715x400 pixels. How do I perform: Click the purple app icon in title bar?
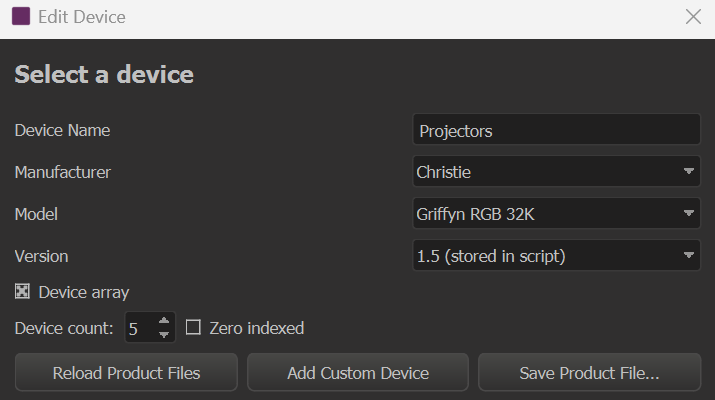[20, 17]
